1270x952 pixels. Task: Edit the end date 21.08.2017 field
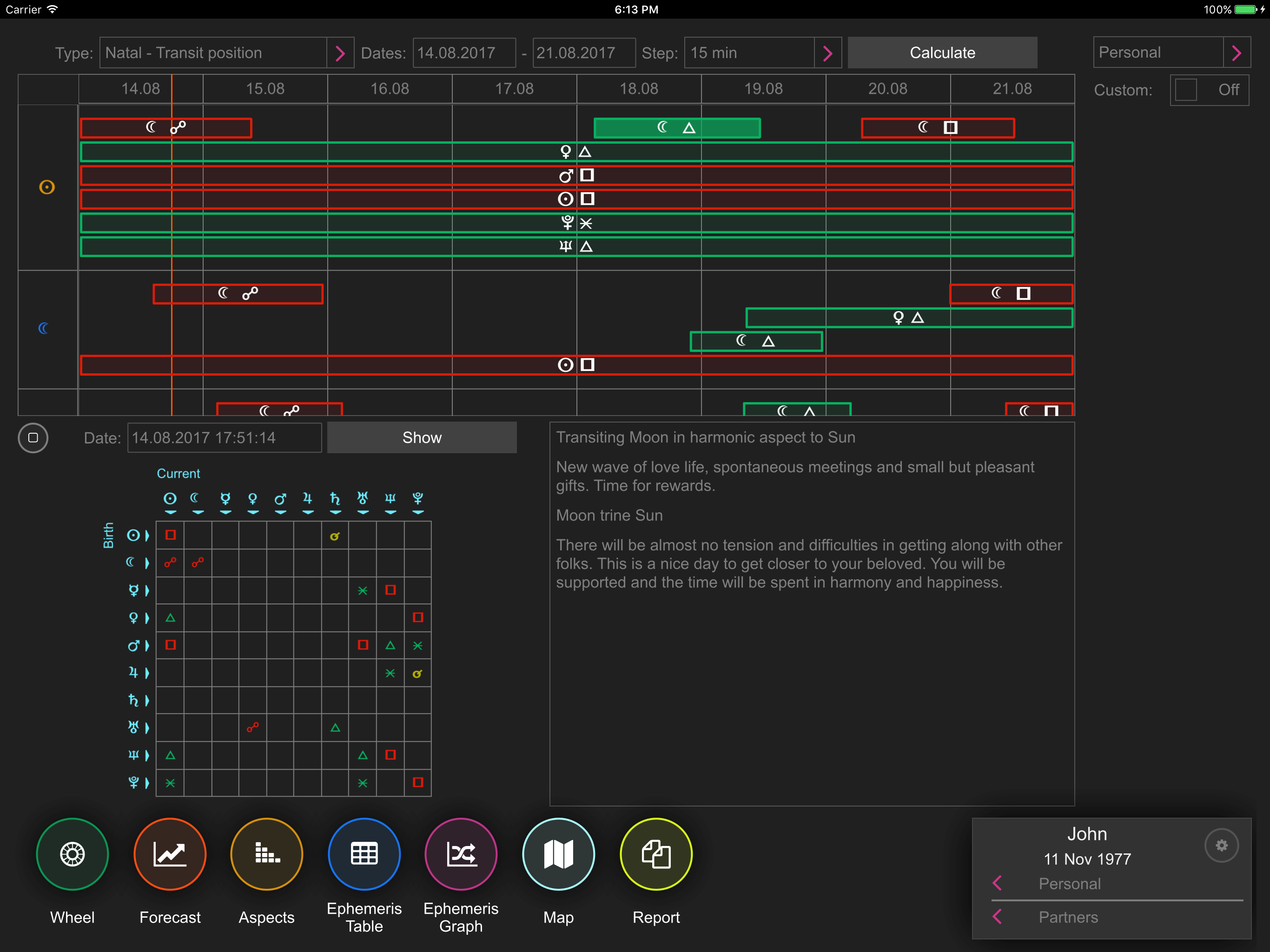pos(584,53)
